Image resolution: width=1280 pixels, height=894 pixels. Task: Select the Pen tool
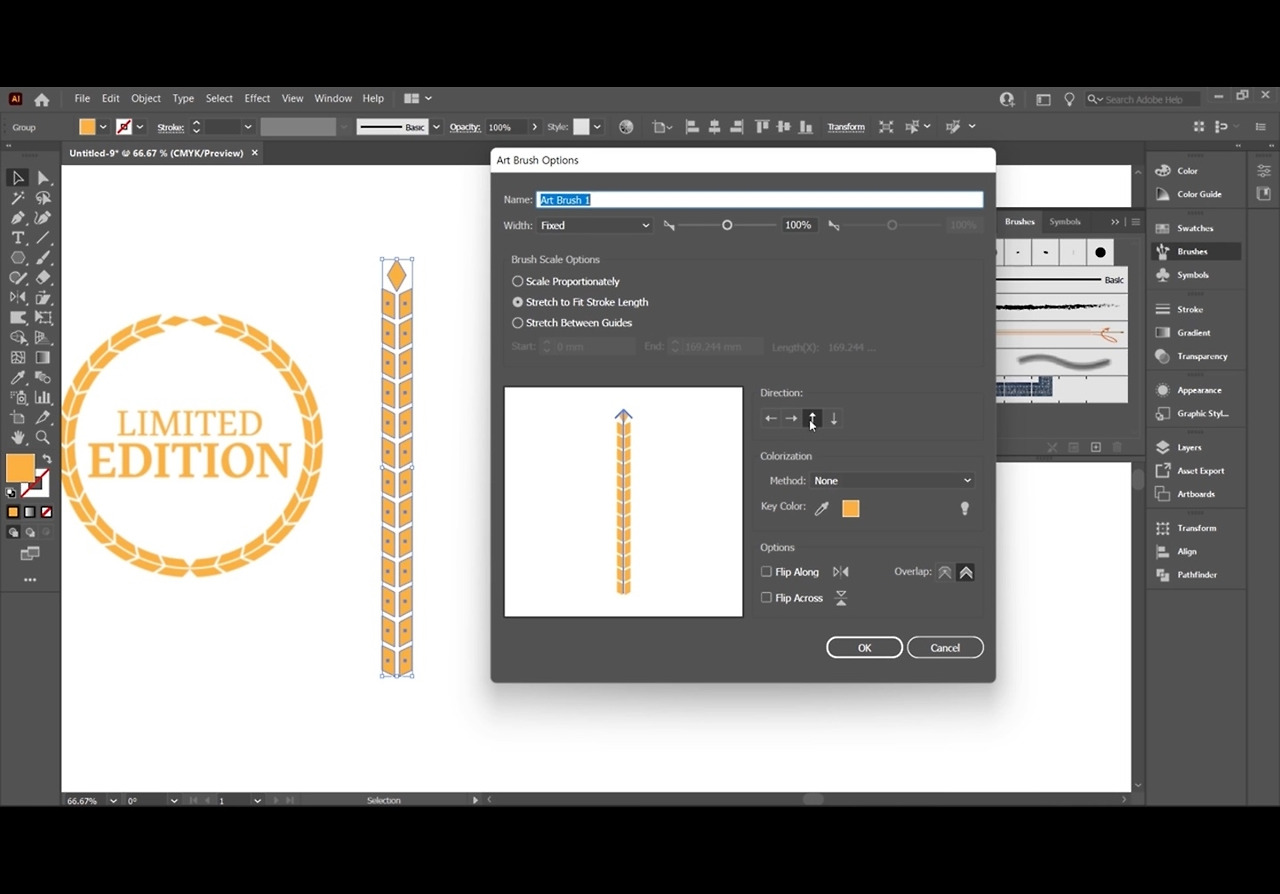pos(18,218)
